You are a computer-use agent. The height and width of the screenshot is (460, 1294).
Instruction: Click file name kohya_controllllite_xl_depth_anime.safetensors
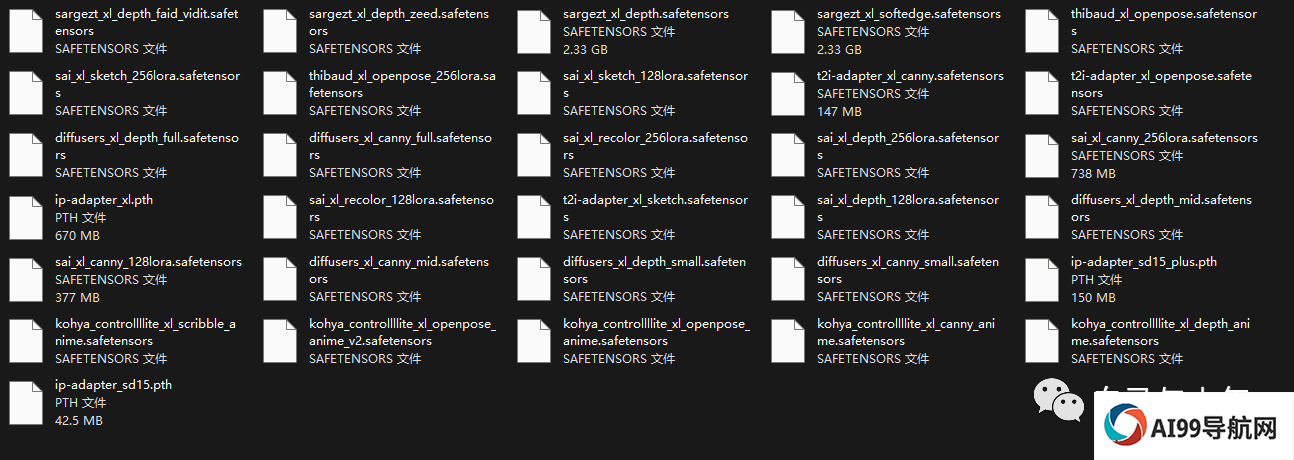coord(1160,332)
